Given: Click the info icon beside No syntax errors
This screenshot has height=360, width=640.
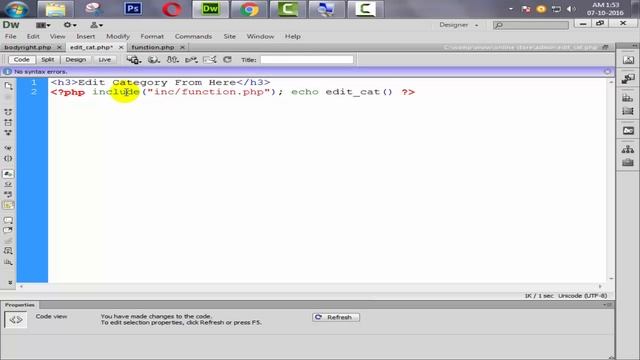Looking at the screenshot, I should tap(7, 71).
